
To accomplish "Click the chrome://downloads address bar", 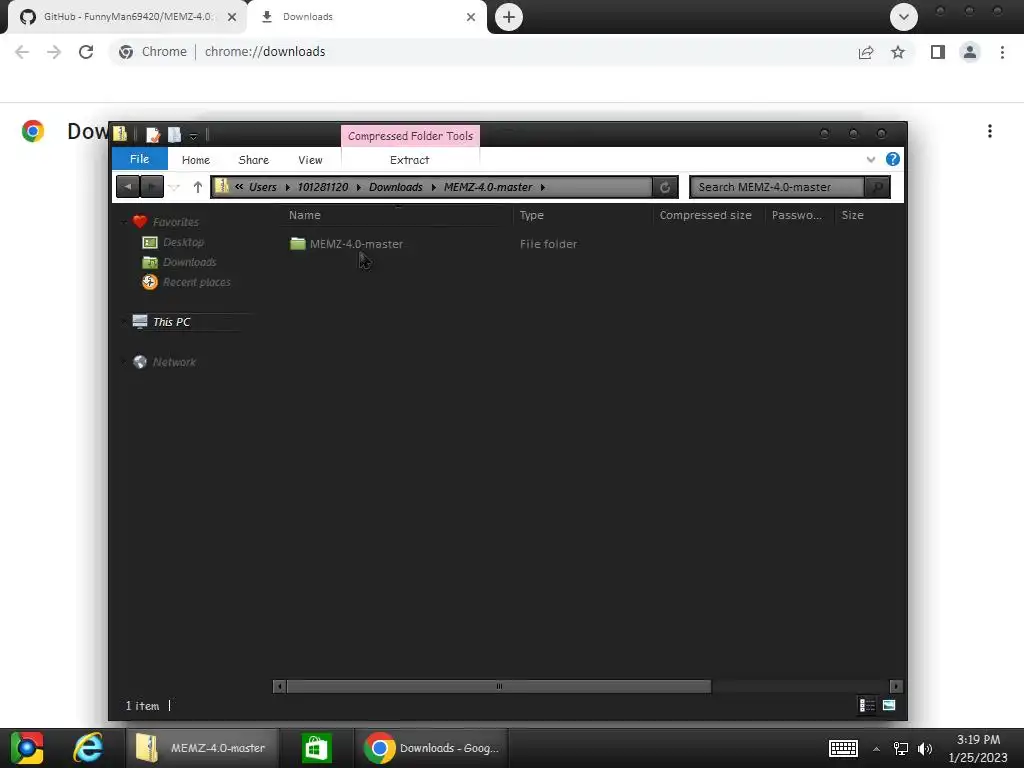I will click(x=483, y=52).
